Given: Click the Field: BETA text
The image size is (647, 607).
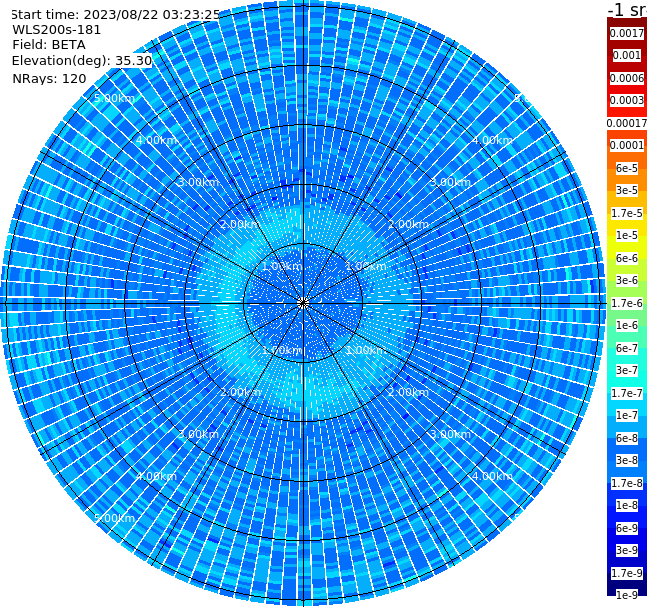Looking at the screenshot, I should point(49,45).
